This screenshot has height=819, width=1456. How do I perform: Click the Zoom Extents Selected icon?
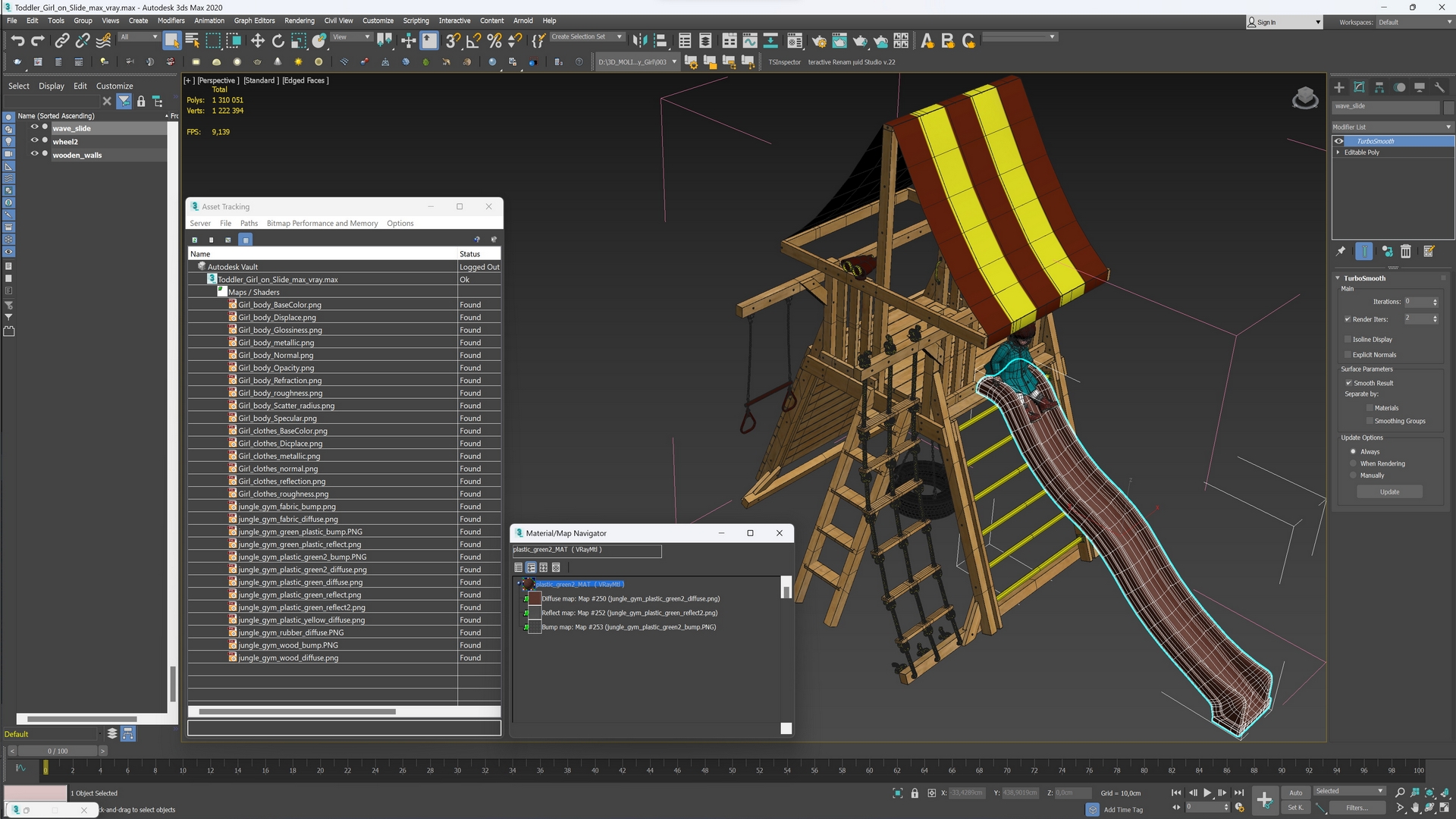click(1429, 792)
